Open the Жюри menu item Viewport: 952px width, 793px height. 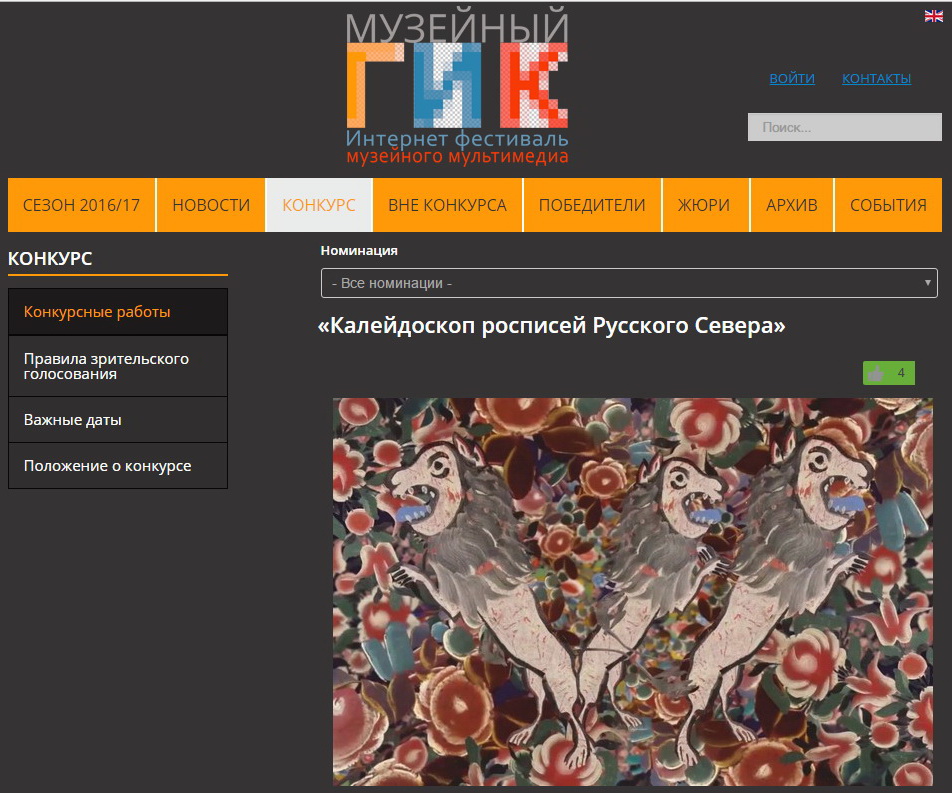704,205
